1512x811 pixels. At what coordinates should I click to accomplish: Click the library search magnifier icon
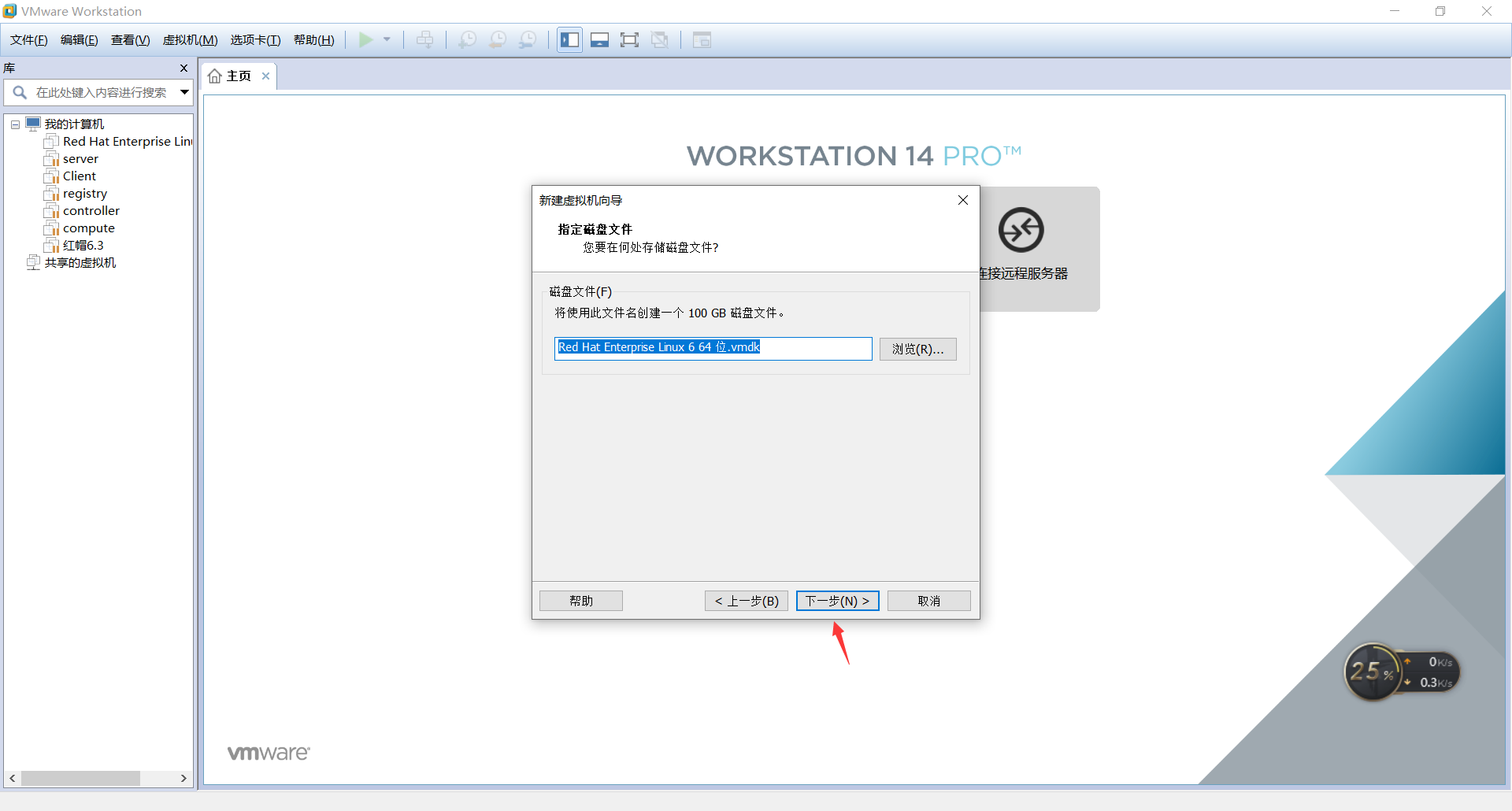click(20, 93)
